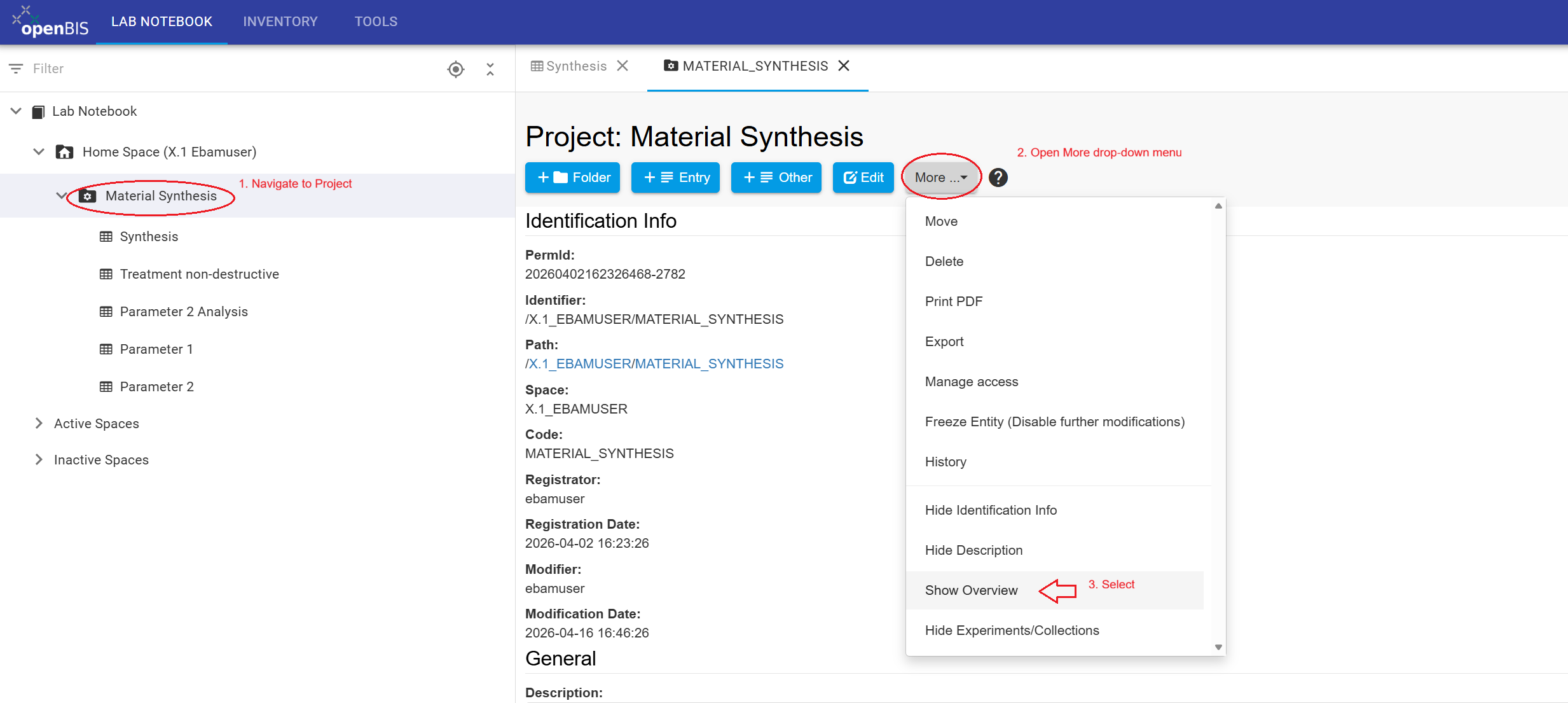
Task: Select the Lab Notebook top tab
Action: pyautogui.click(x=162, y=22)
